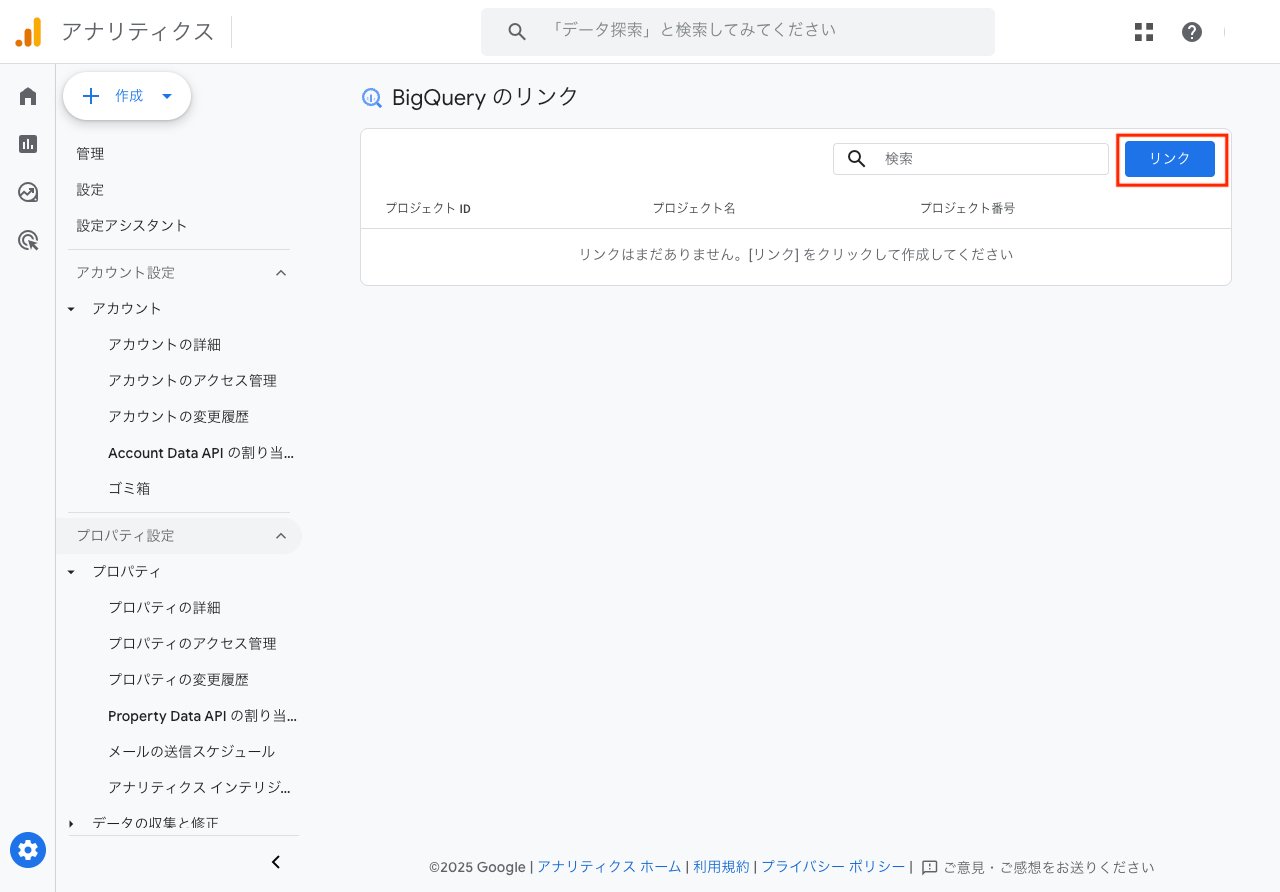The height and width of the screenshot is (892, 1280).
Task: Open the プライバシー ポリシー link
Action: pyautogui.click(x=833, y=867)
